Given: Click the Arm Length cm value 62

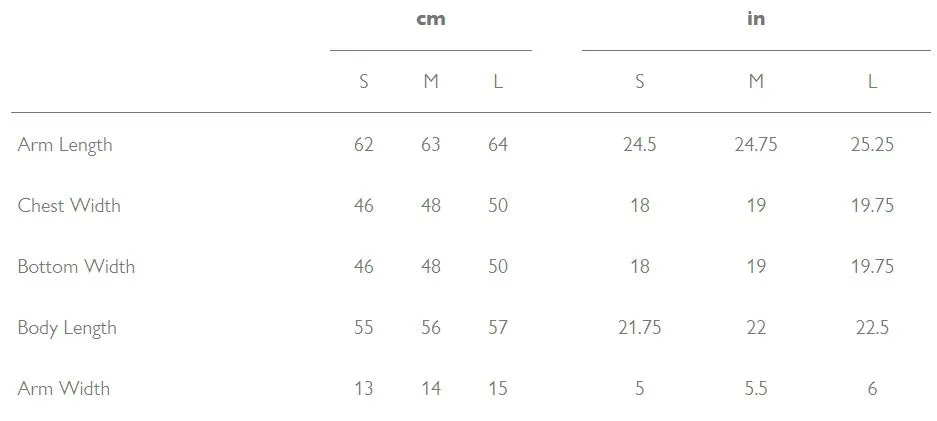Looking at the screenshot, I should (364, 145).
